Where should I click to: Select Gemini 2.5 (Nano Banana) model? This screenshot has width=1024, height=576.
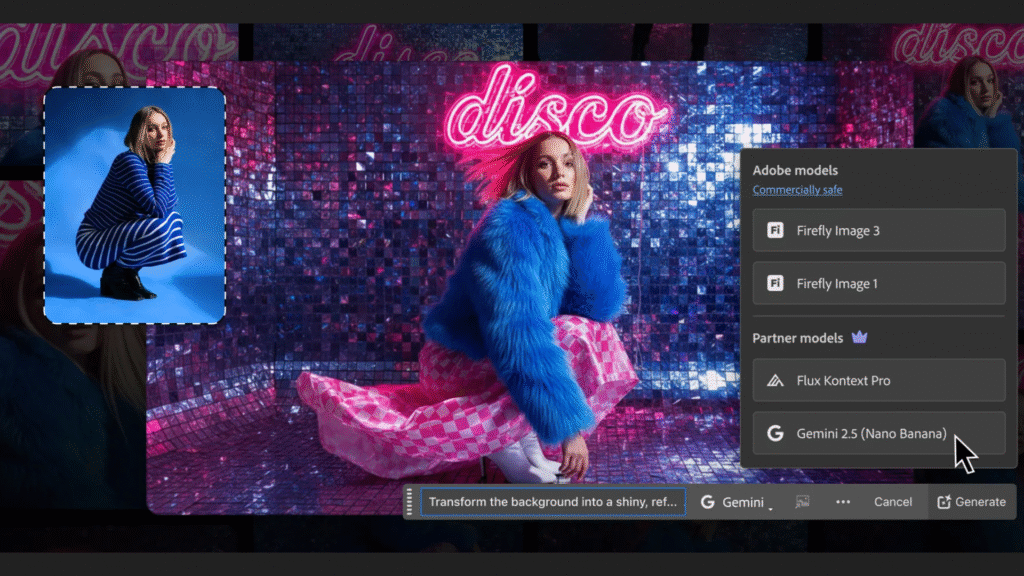(x=878, y=433)
